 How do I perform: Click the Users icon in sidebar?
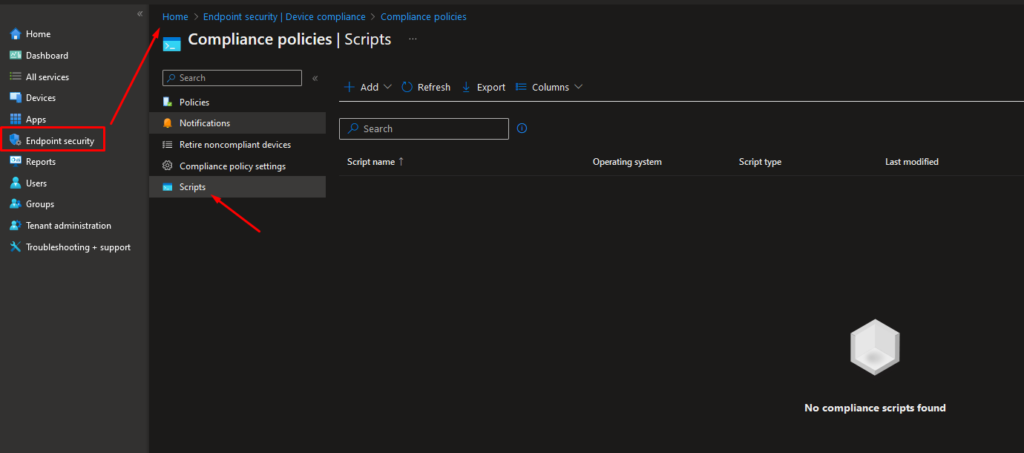click(16, 183)
